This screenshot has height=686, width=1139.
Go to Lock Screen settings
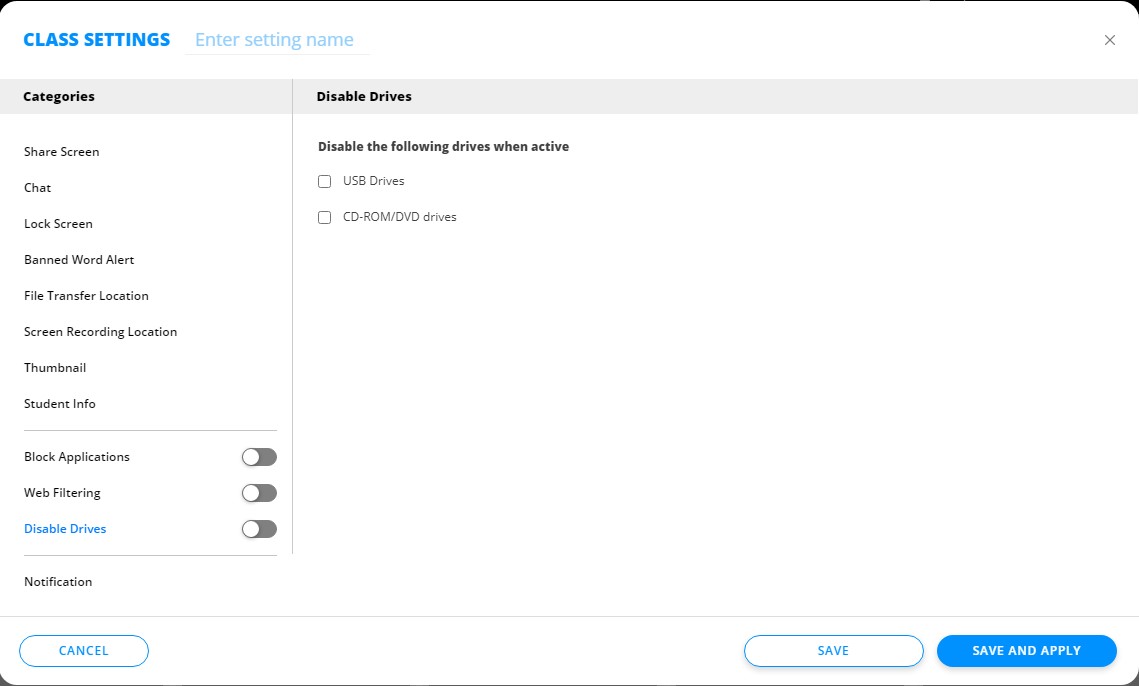pos(58,224)
